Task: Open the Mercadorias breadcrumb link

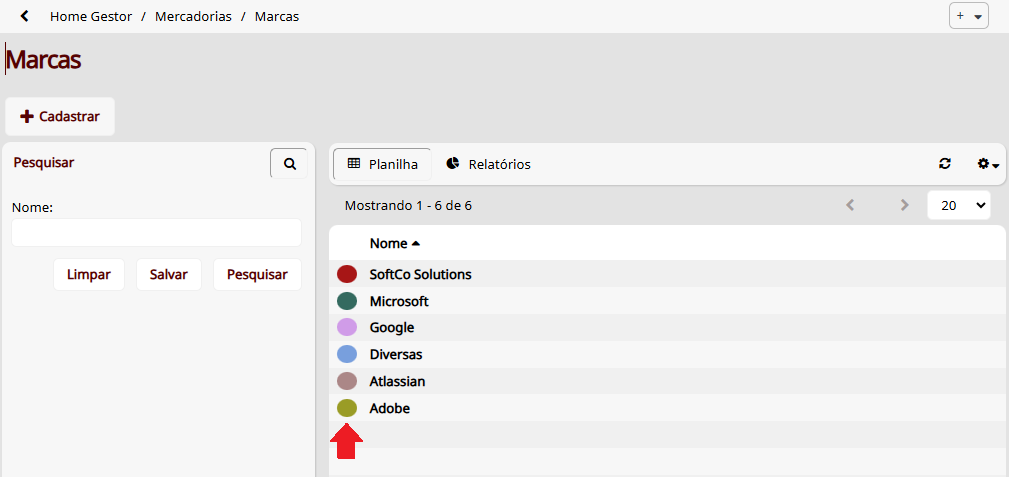Action: (193, 17)
